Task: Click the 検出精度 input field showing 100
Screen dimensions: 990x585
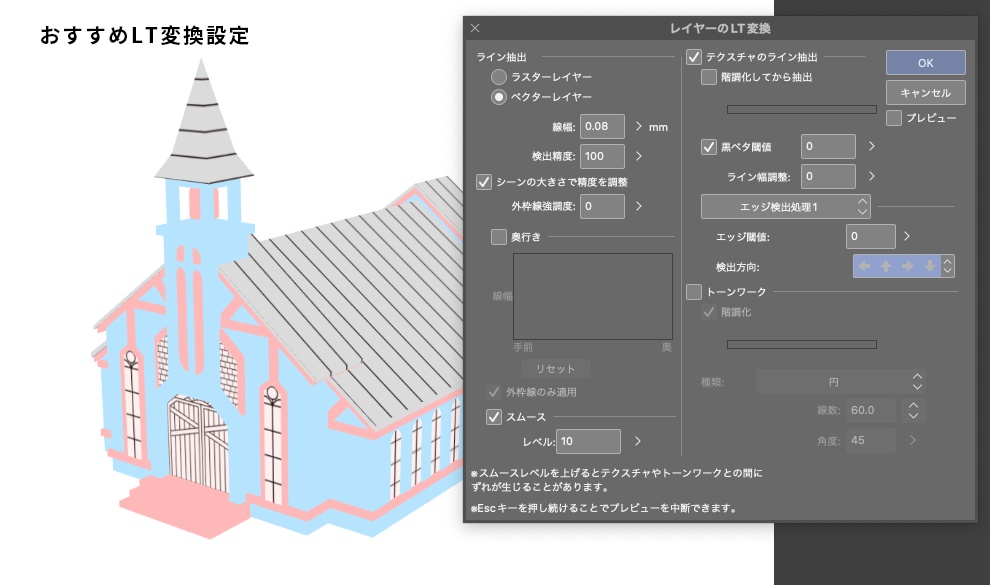Action: (604, 156)
